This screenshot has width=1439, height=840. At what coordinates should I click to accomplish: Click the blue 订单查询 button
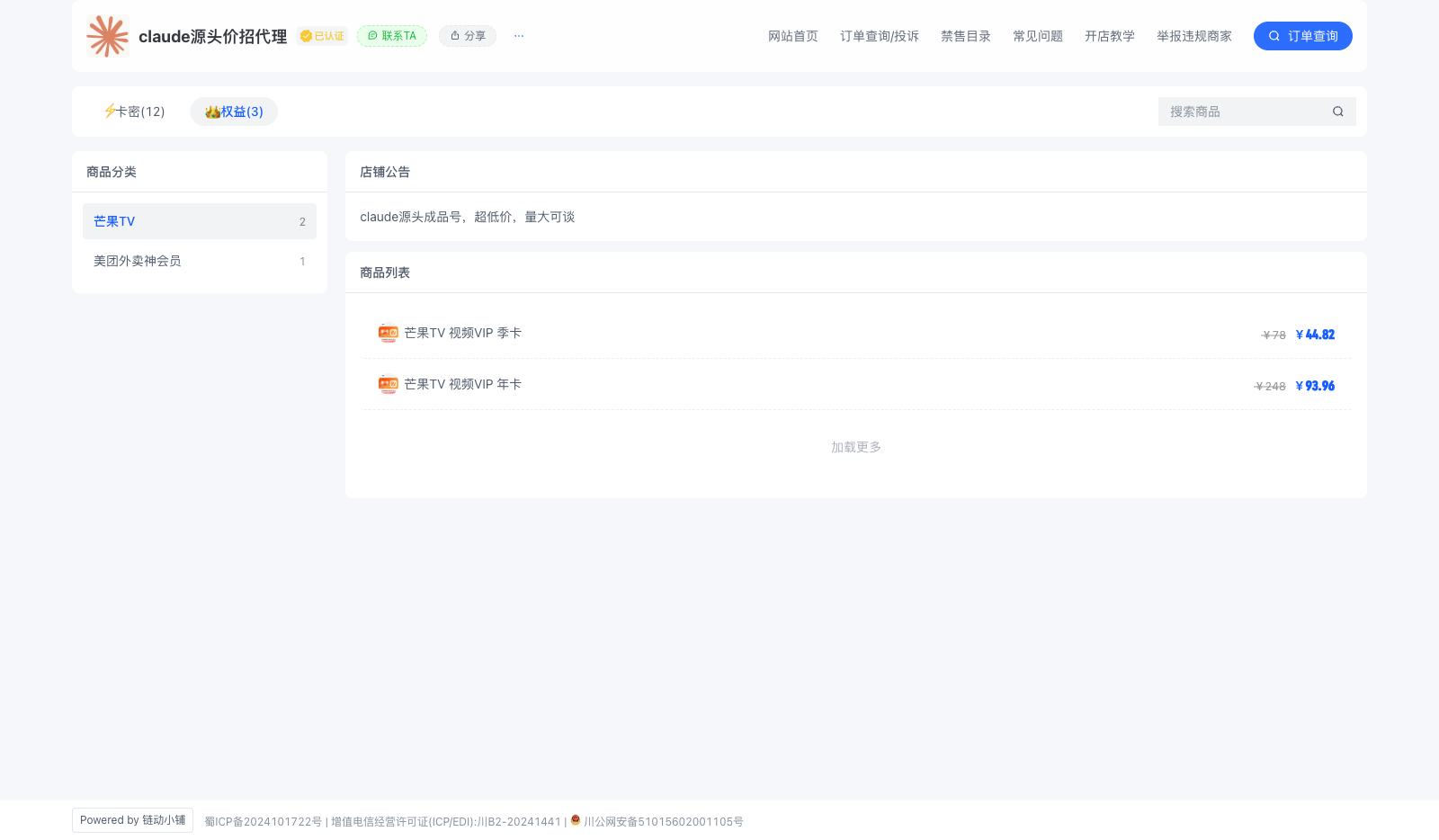pyautogui.click(x=1303, y=36)
